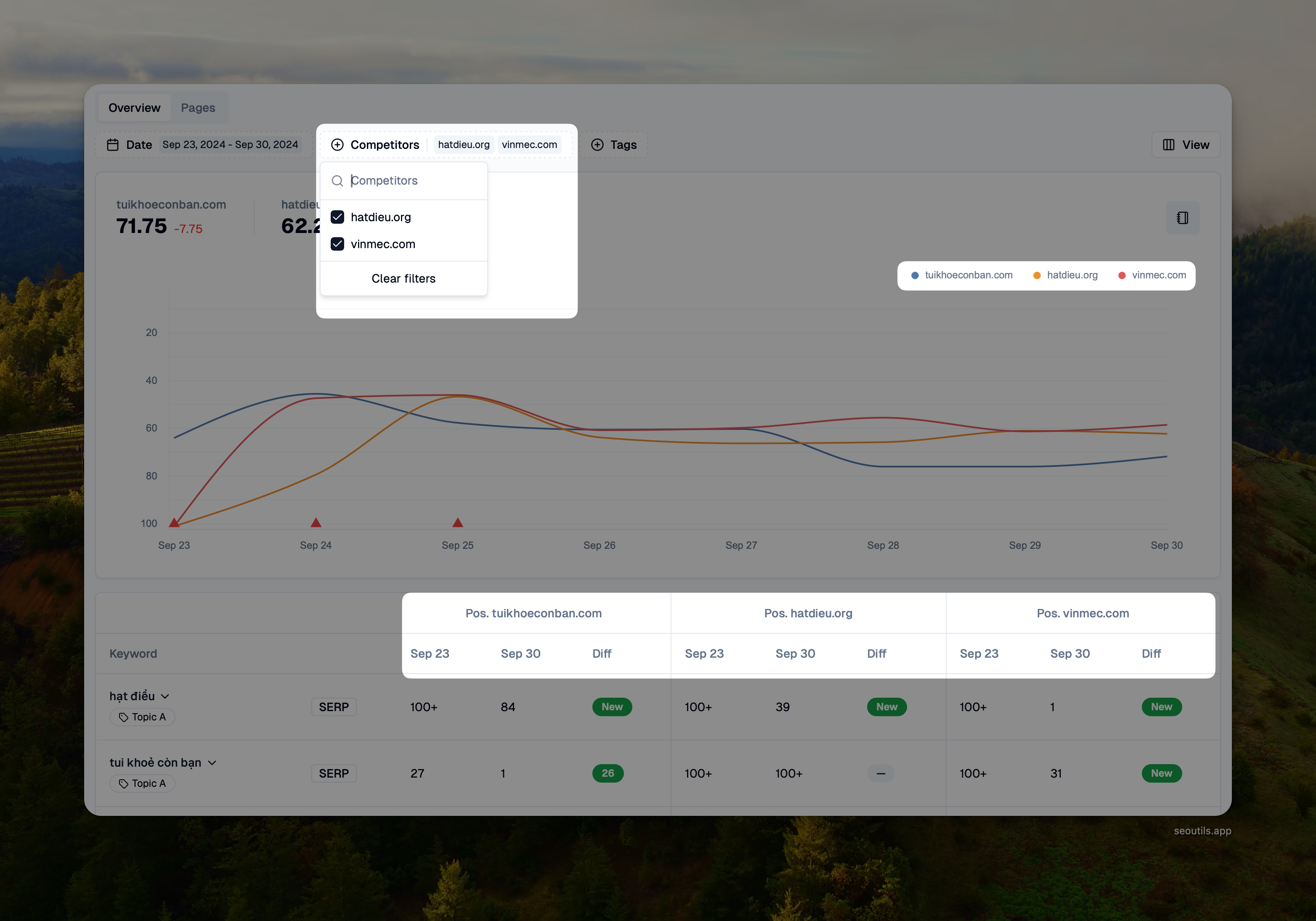This screenshot has width=1316, height=921.
Task: Click the orange hatdieu.org legend dot
Action: click(1037, 276)
